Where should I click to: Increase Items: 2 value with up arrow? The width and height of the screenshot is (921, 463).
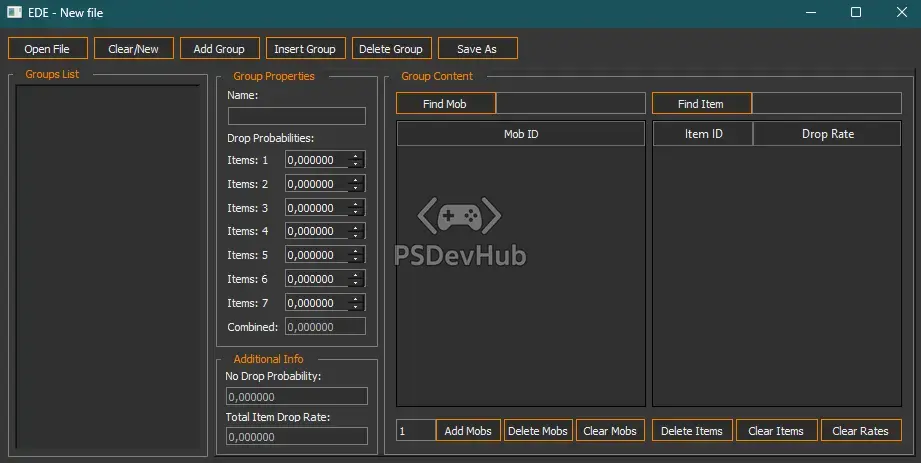tap(356, 180)
